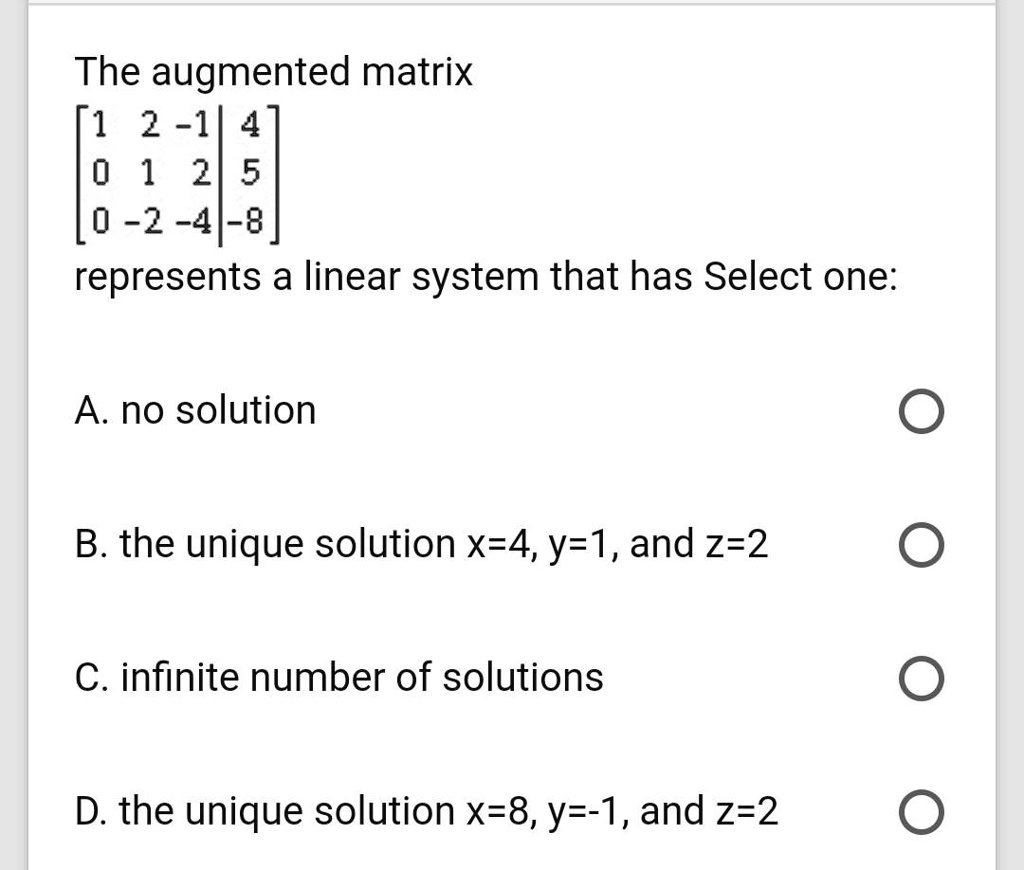Viewport: 1024px width, 870px height.
Task: Click the "C. infinite number of solutions" text
Action: (x=339, y=677)
